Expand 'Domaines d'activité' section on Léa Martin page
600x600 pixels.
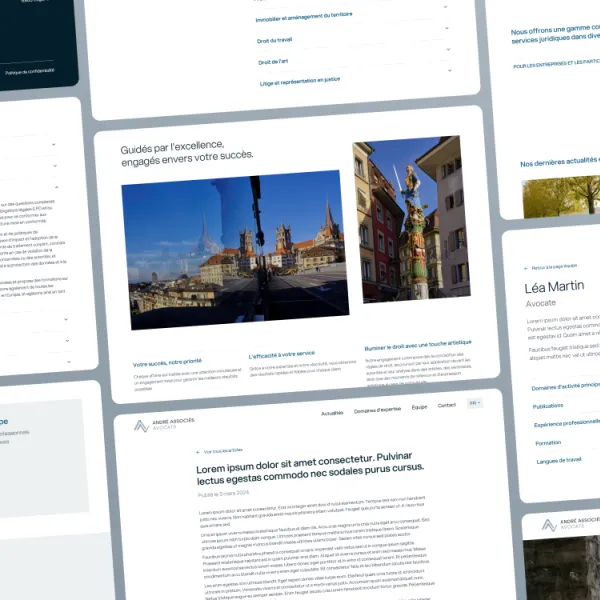point(566,386)
